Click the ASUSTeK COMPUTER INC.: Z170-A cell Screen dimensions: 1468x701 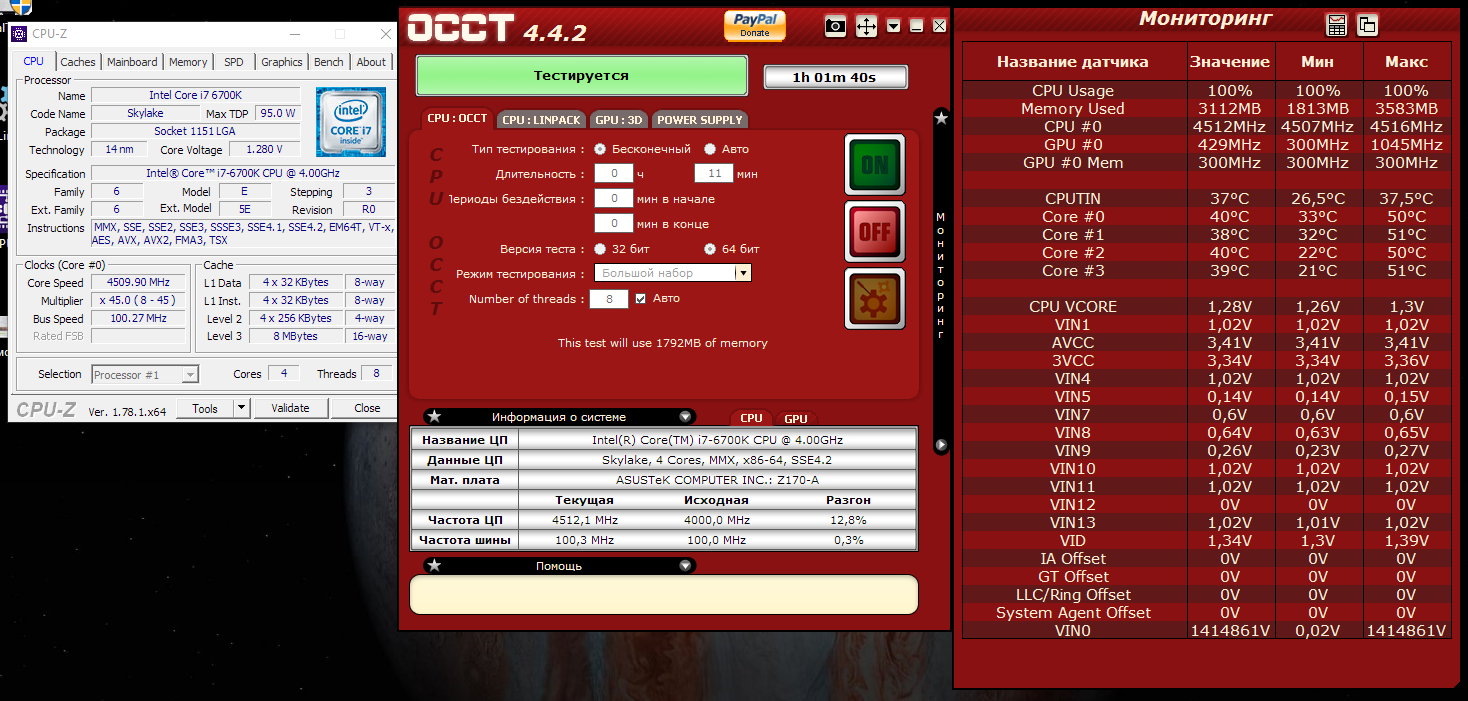(x=718, y=480)
